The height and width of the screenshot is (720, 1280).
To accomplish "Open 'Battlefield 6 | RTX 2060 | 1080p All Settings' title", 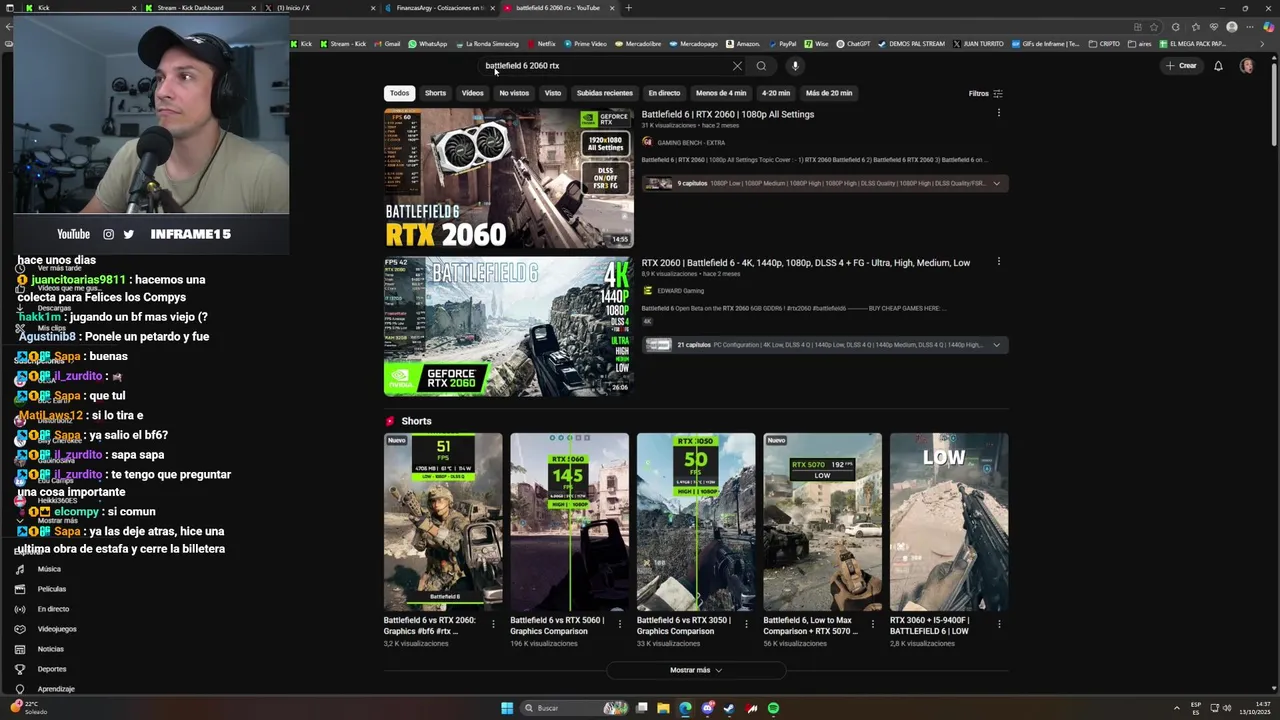I will 728,114.
